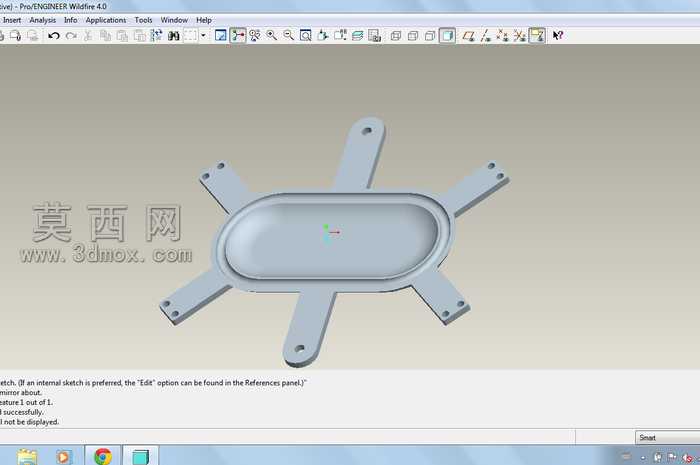The image size is (700, 465).
Task: Open the Applications menu
Action: (106, 20)
